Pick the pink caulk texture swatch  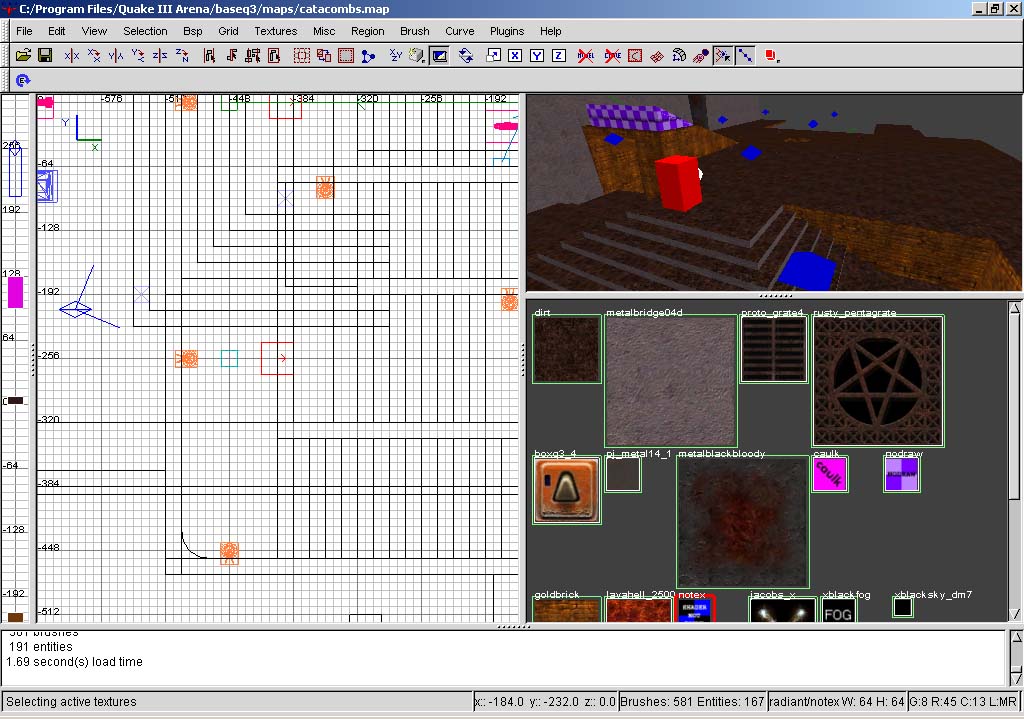[x=830, y=474]
